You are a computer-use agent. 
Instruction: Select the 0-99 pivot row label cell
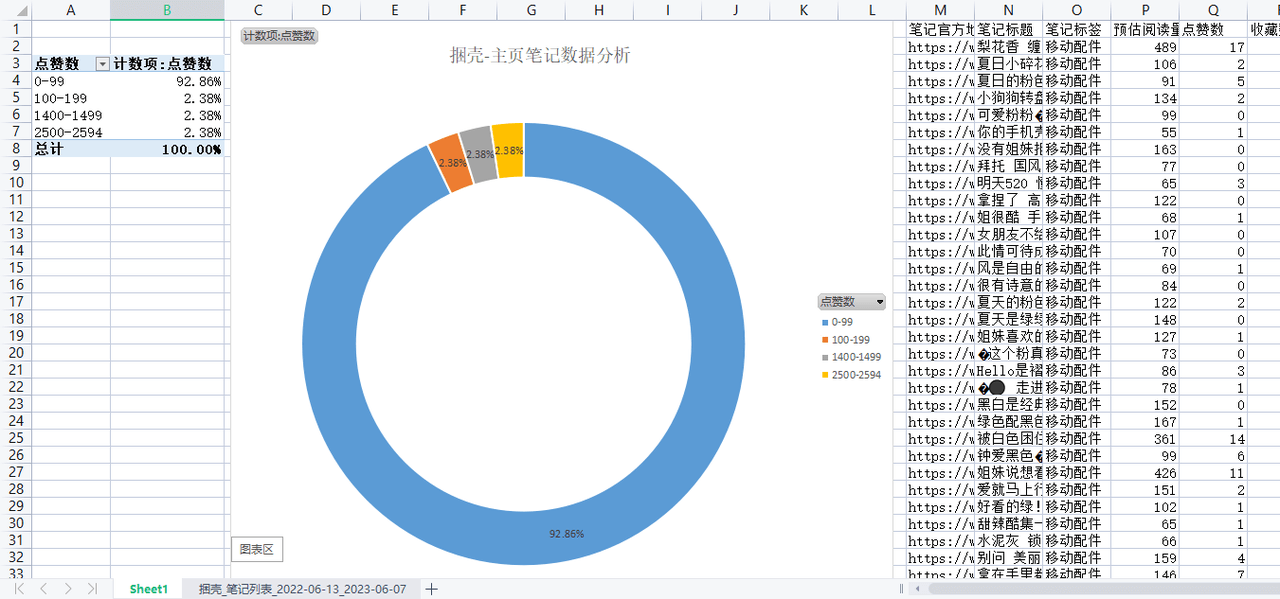(70, 81)
